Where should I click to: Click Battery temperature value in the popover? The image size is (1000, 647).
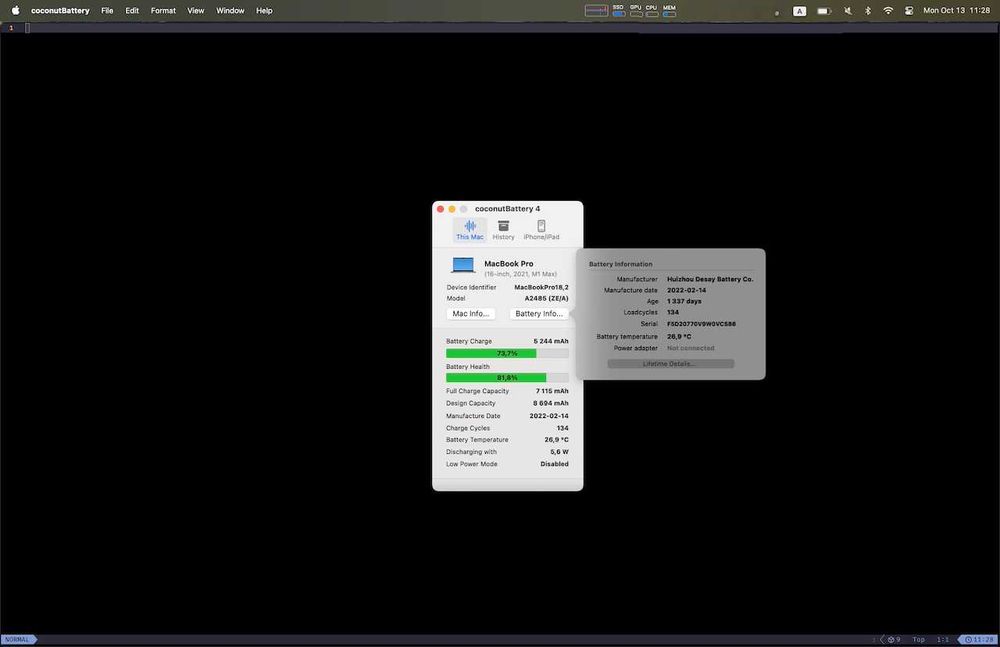coord(679,336)
